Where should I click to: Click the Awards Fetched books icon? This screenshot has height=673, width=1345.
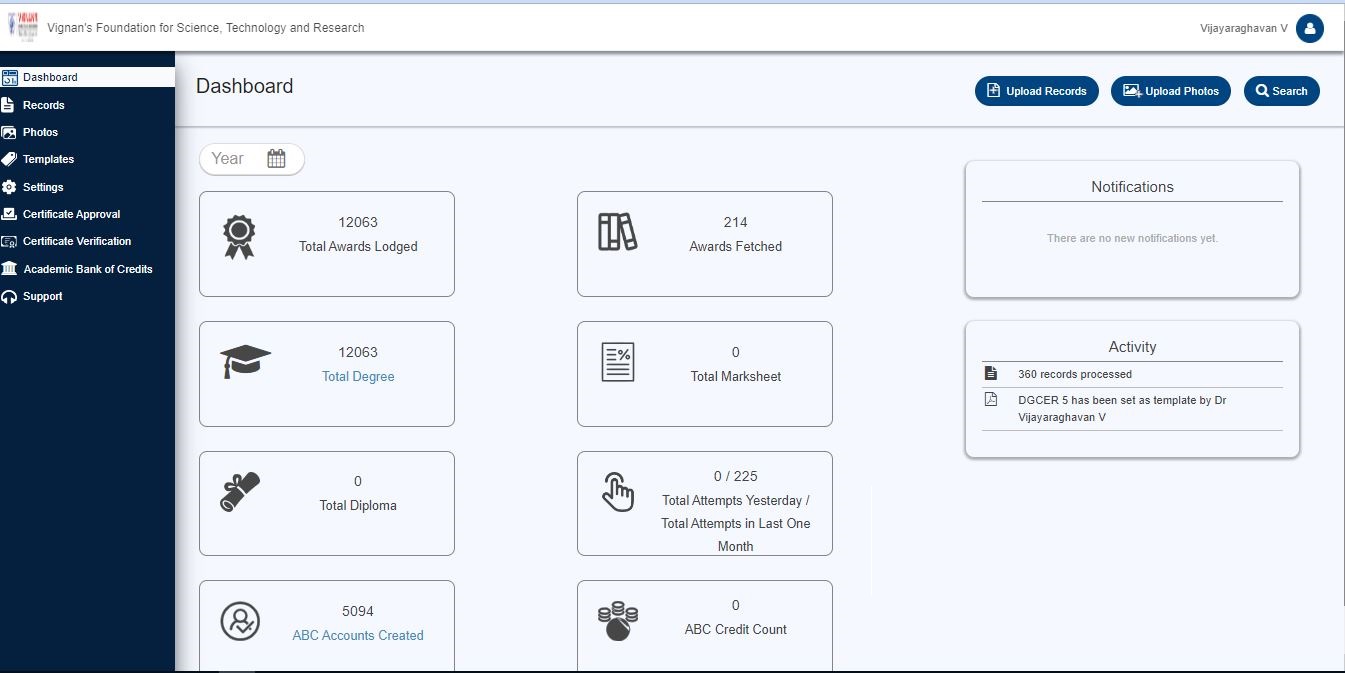617,232
